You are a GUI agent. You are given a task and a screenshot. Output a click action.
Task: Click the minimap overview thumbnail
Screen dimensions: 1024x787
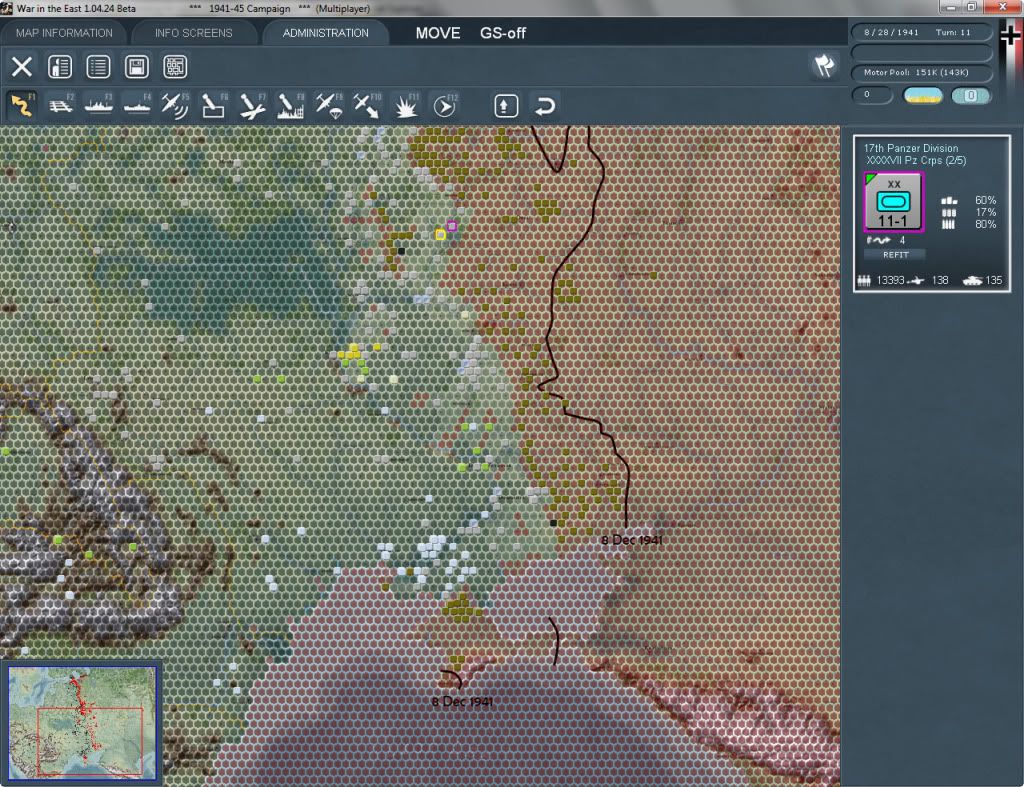click(x=82, y=723)
